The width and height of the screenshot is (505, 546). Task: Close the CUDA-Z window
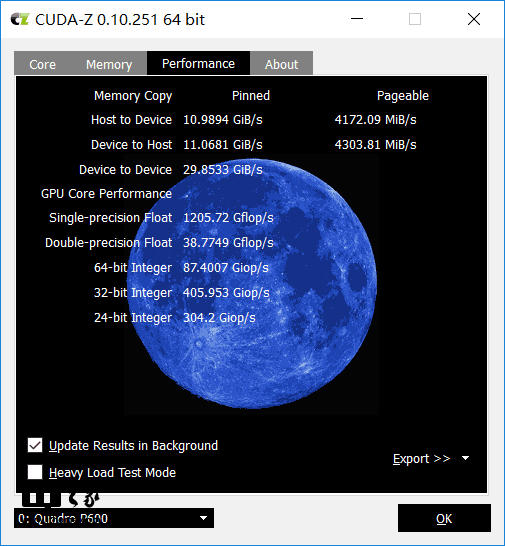click(474, 19)
